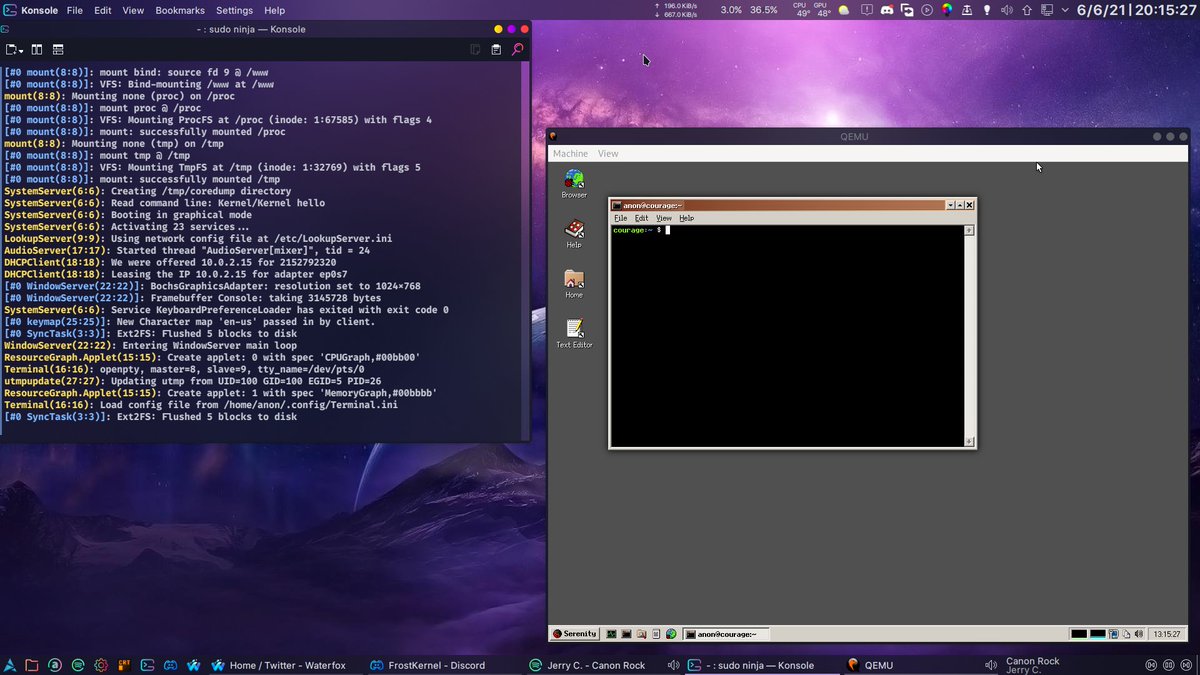This screenshot has width=1200, height=675.
Task: Click the pause playback button on bottom panel
Action: tap(1168, 665)
